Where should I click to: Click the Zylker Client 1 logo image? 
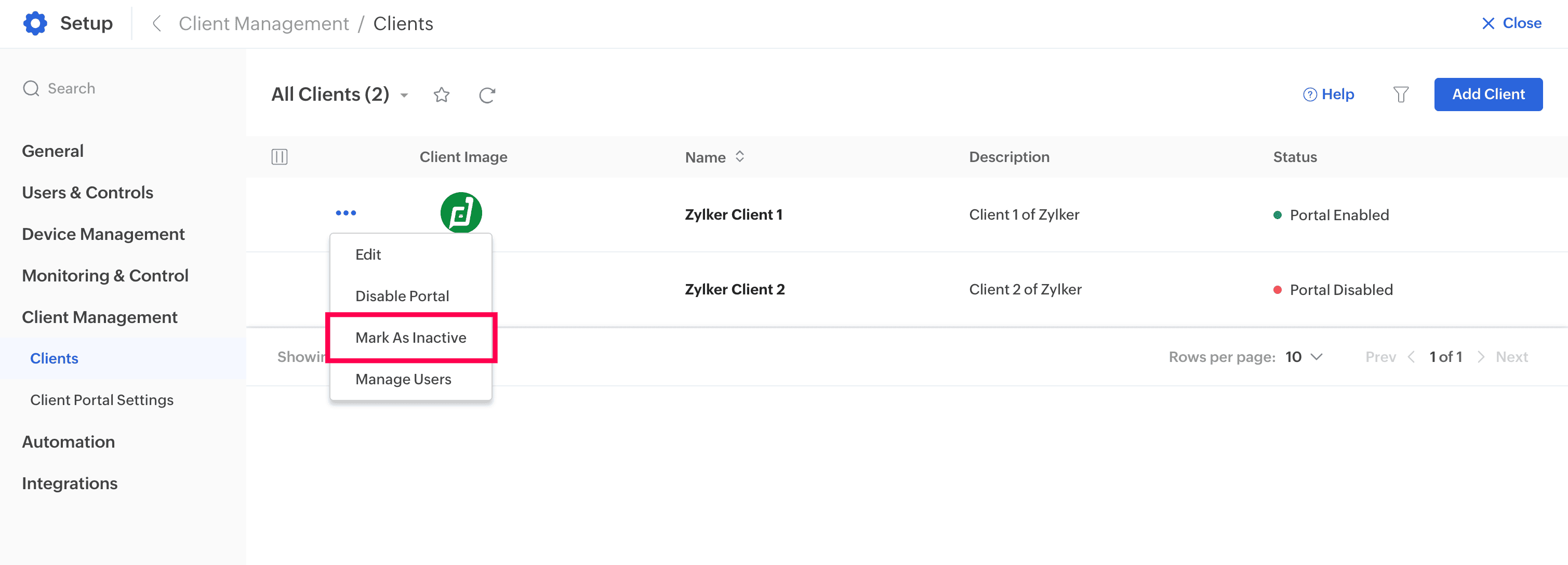(461, 212)
